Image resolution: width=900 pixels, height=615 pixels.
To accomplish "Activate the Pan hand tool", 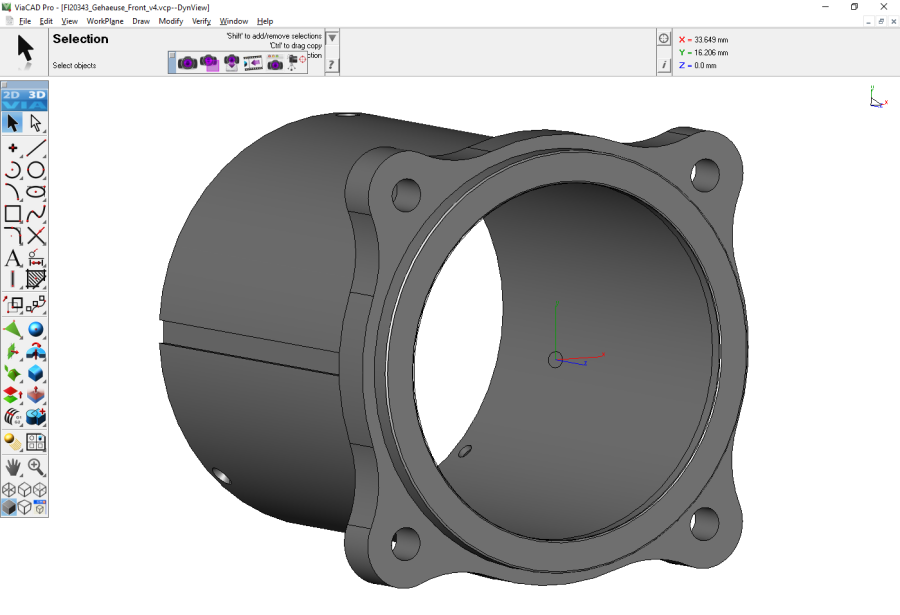I will (x=13, y=467).
